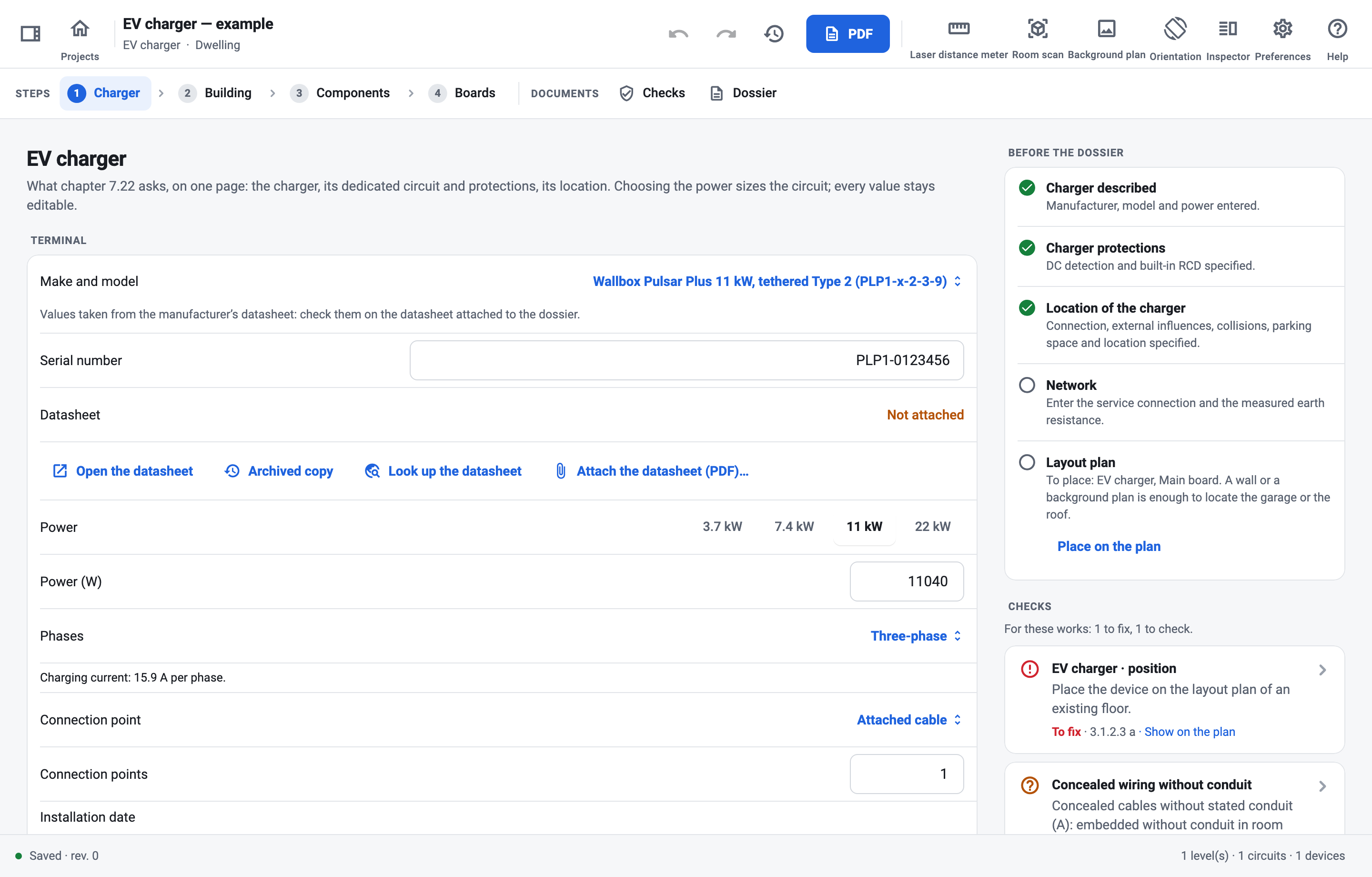Open the Archived copy link
This screenshot has height=877, width=1372.
point(279,471)
